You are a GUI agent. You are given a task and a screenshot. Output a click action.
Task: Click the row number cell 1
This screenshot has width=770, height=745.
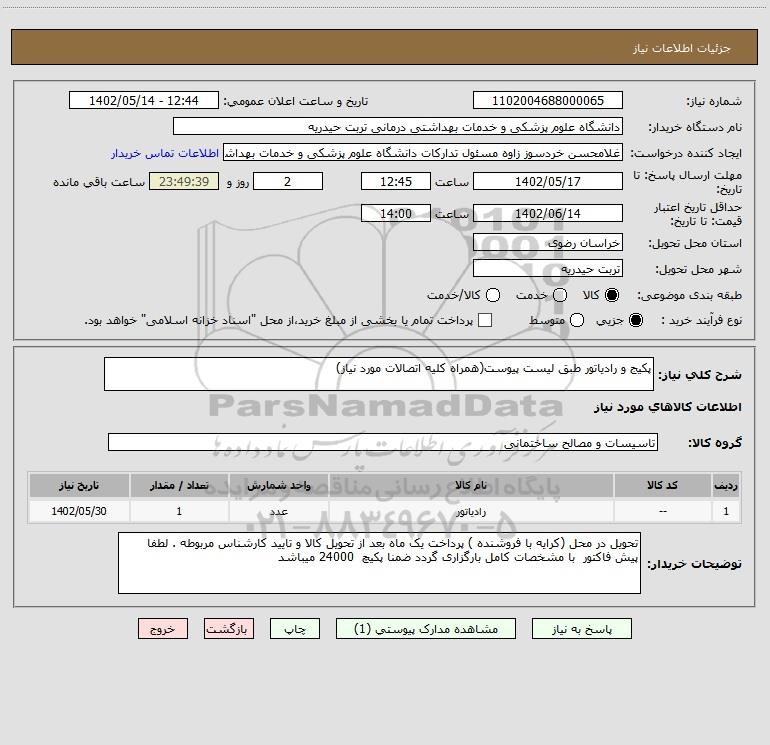(x=726, y=511)
